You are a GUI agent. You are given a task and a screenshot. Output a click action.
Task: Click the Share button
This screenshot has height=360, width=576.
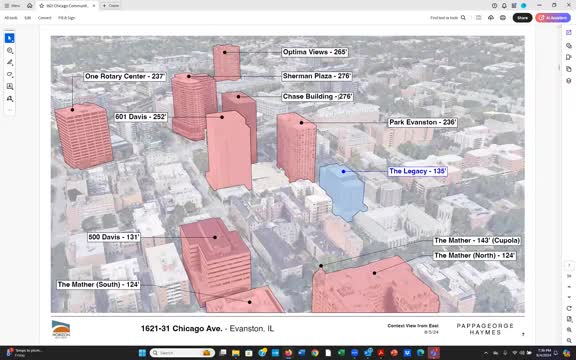point(522,18)
